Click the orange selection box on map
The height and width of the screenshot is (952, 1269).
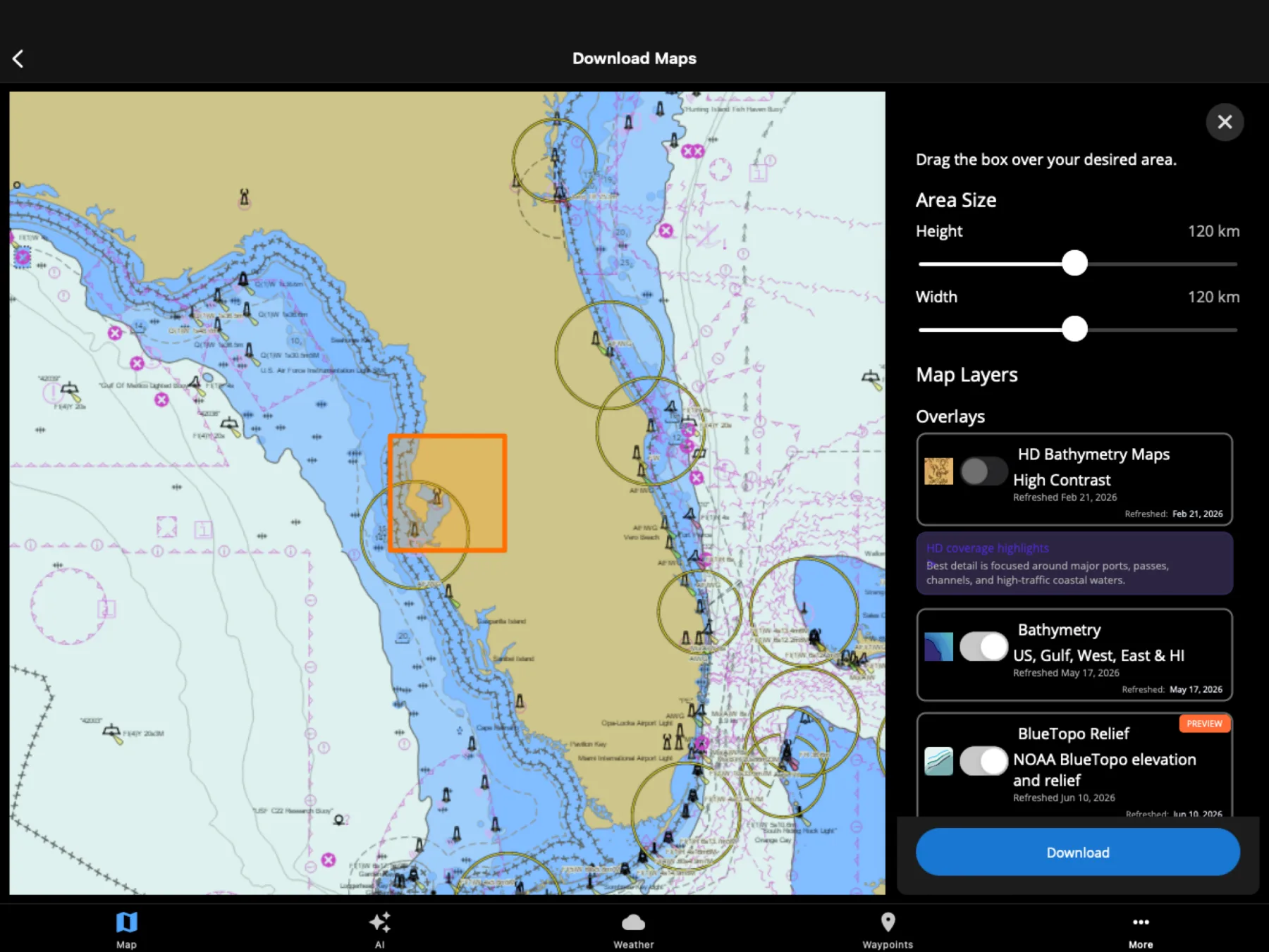point(448,493)
